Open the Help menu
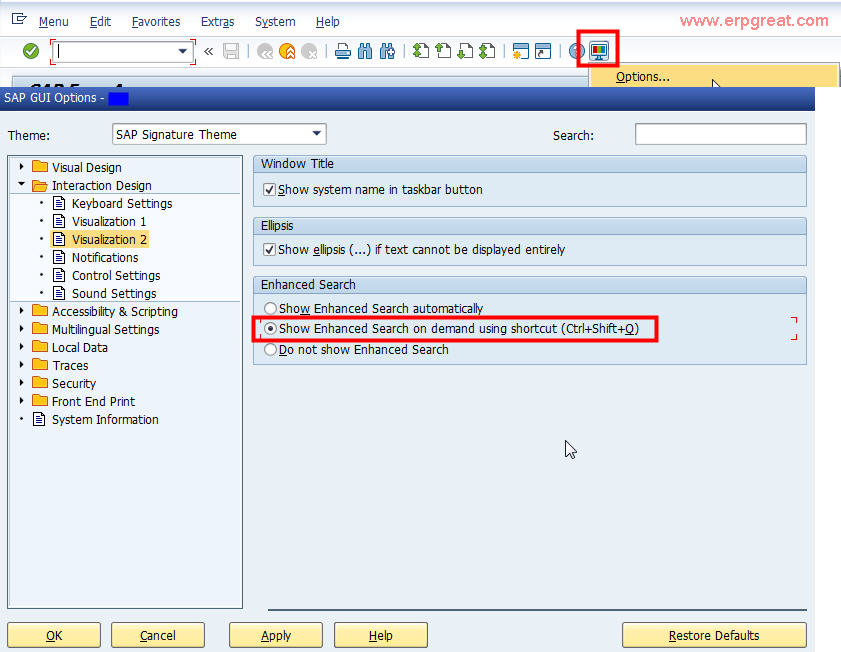The image size is (841, 652). click(328, 22)
